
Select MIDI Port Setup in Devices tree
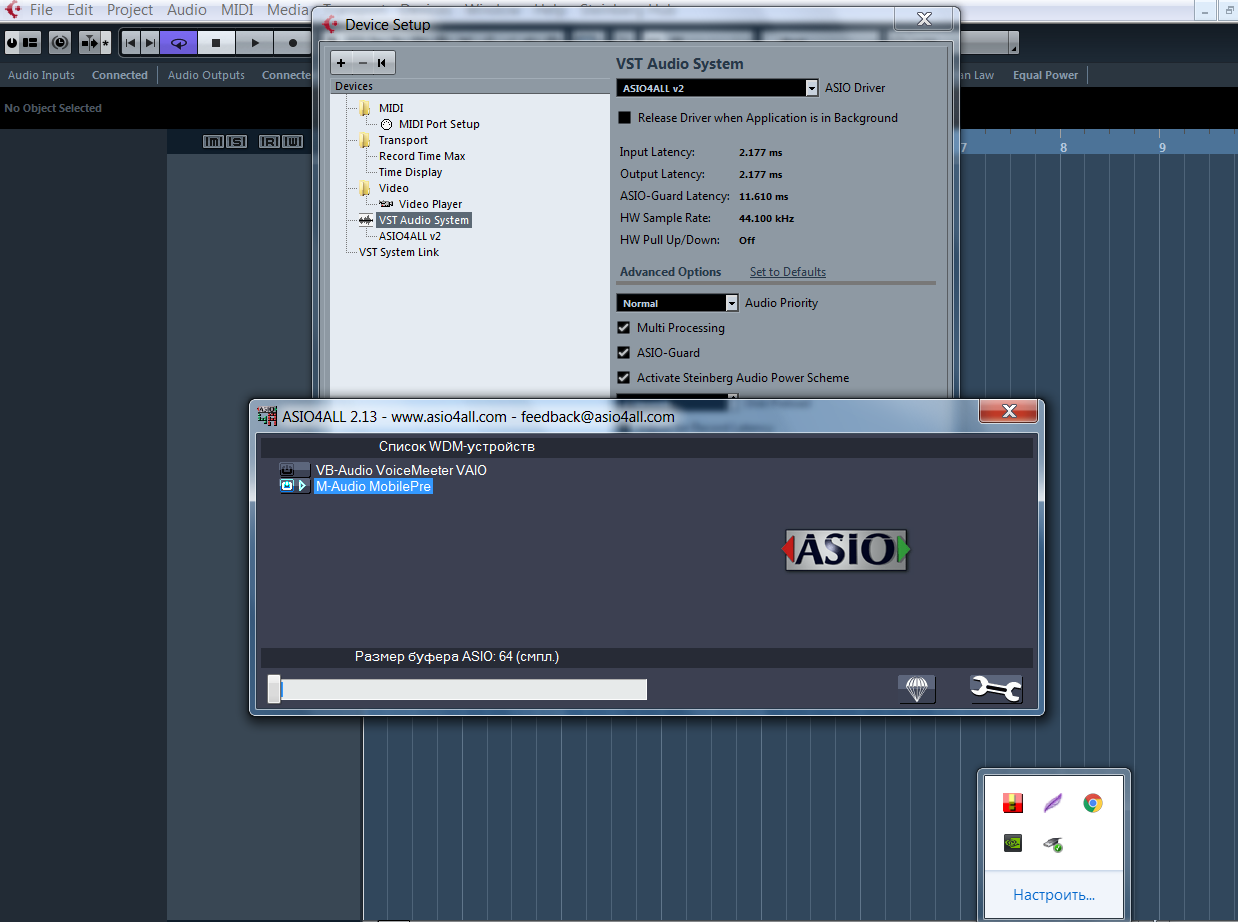tap(439, 124)
